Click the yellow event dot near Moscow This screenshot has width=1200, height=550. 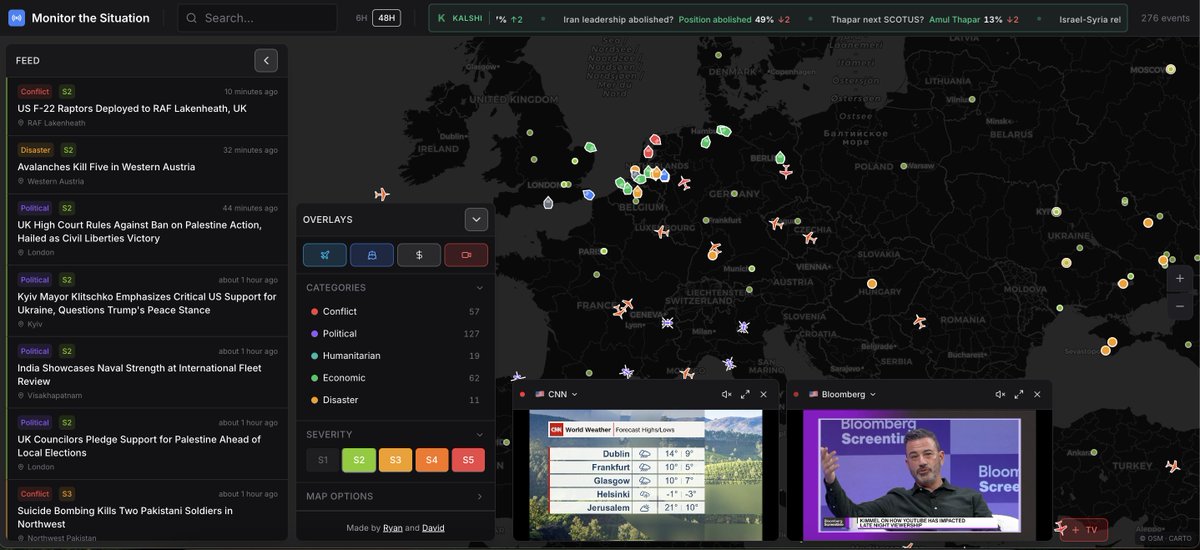[1171, 69]
